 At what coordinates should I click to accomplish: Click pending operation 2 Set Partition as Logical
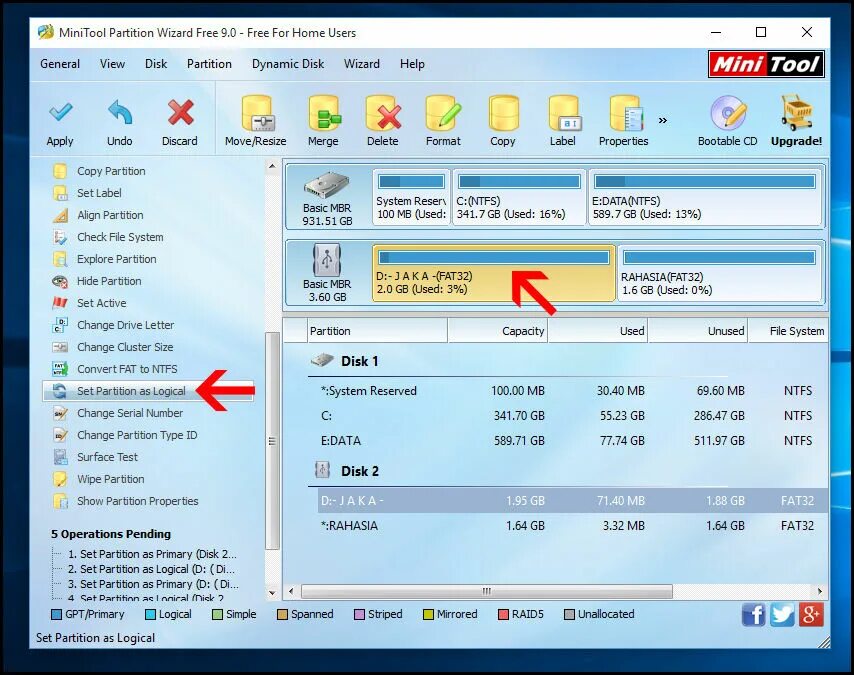pos(151,569)
